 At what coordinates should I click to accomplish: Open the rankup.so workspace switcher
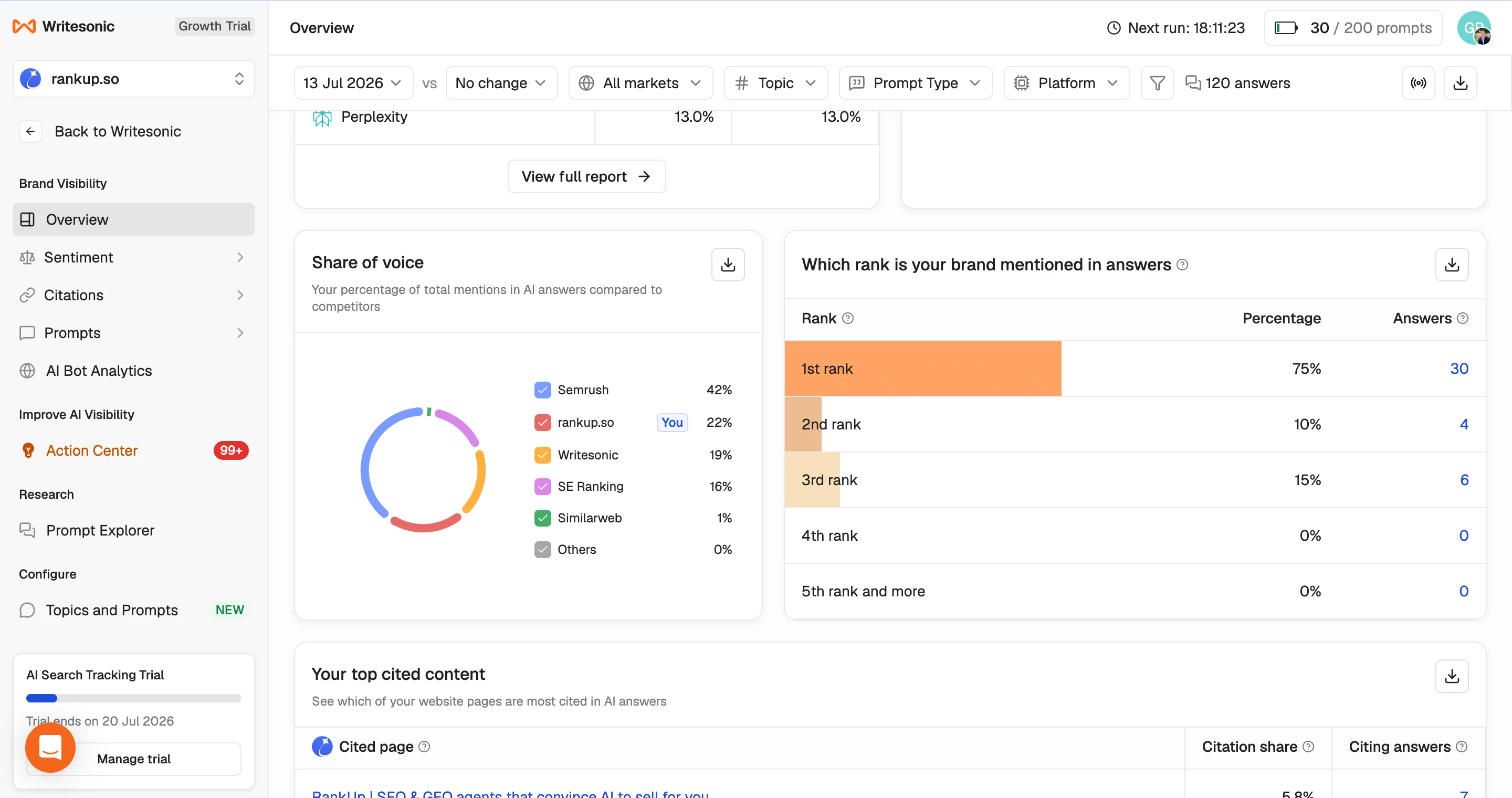134,79
